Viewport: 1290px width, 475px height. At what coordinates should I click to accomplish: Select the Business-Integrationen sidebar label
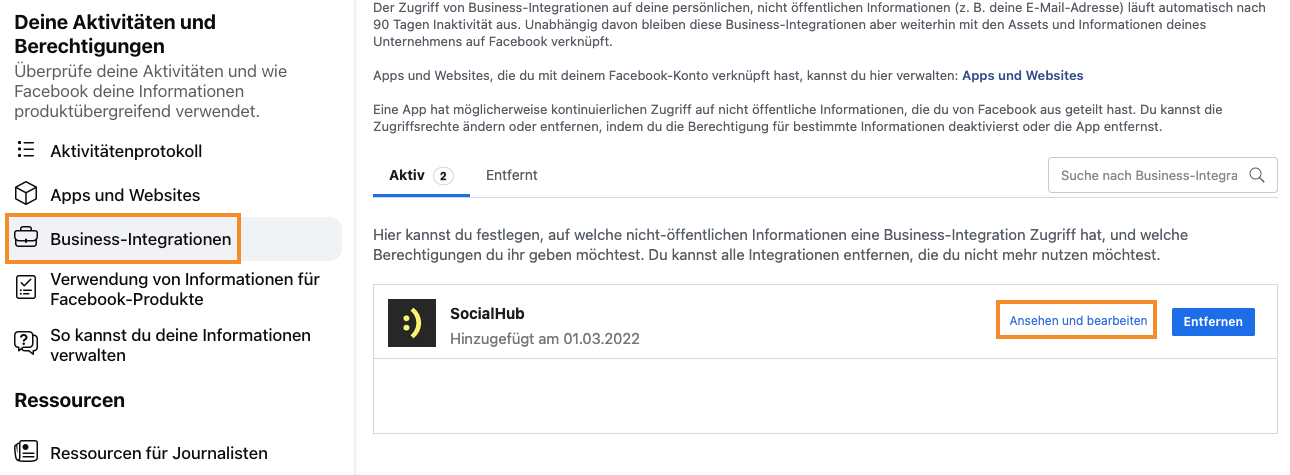140,239
